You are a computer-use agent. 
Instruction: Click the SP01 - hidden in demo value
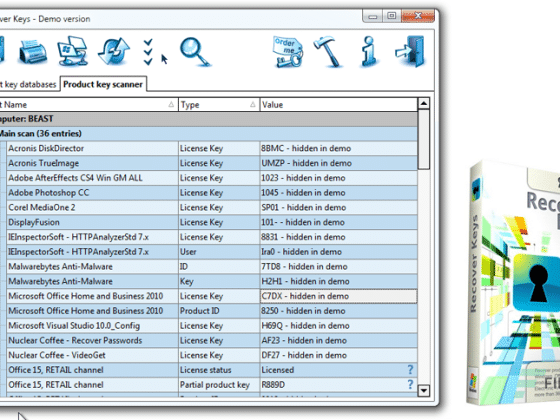pyautogui.click(x=338, y=208)
